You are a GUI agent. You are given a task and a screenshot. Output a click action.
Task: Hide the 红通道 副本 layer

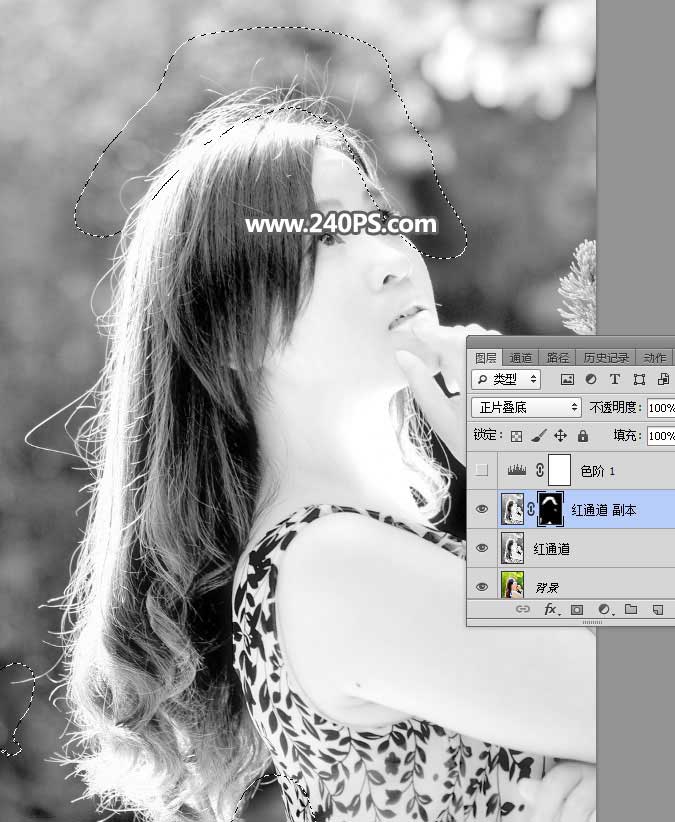pyautogui.click(x=482, y=510)
